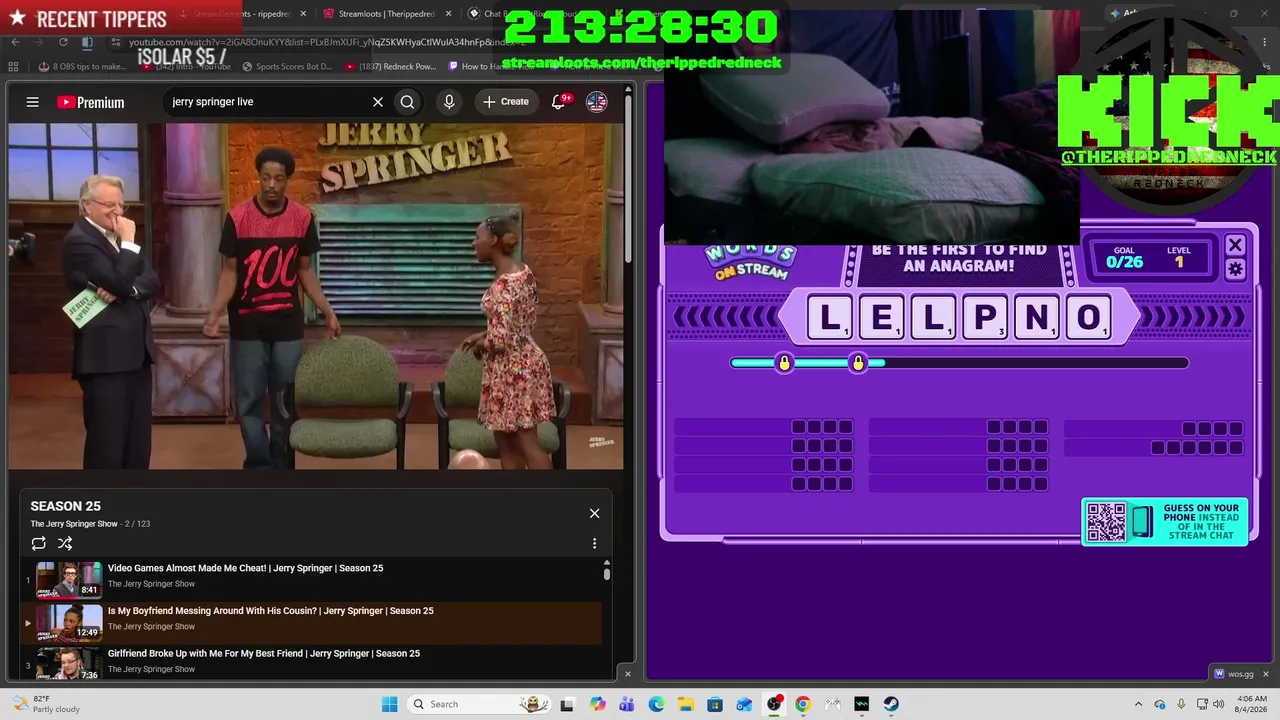Image resolution: width=1280 pixels, height=720 pixels.
Task: Open Steam from the taskbar
Action: (891, 704)
